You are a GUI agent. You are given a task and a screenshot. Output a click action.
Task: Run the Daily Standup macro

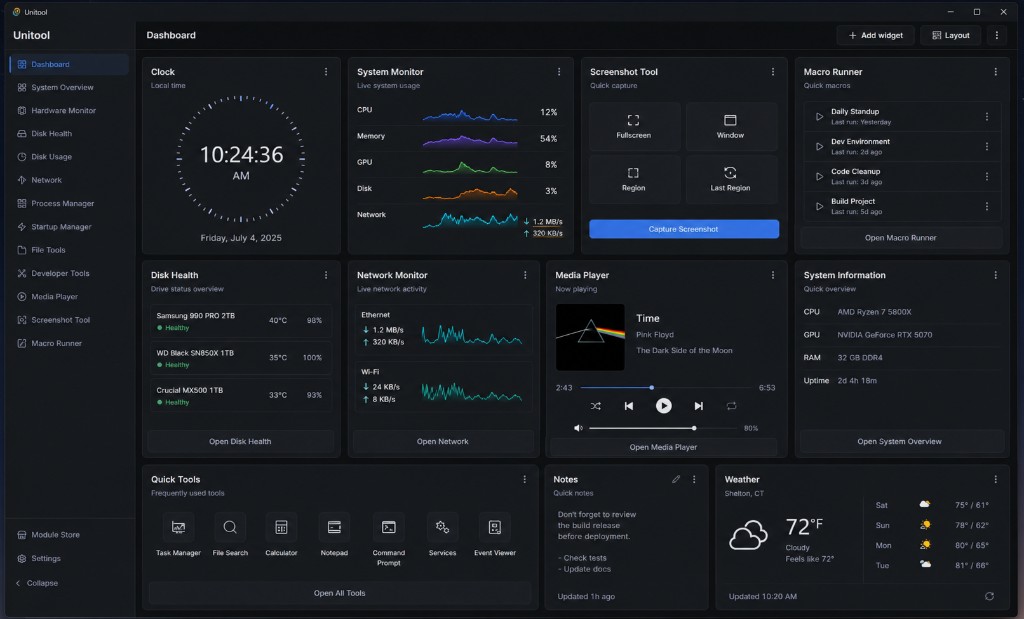pyautogui.click(x=819, y=117)
